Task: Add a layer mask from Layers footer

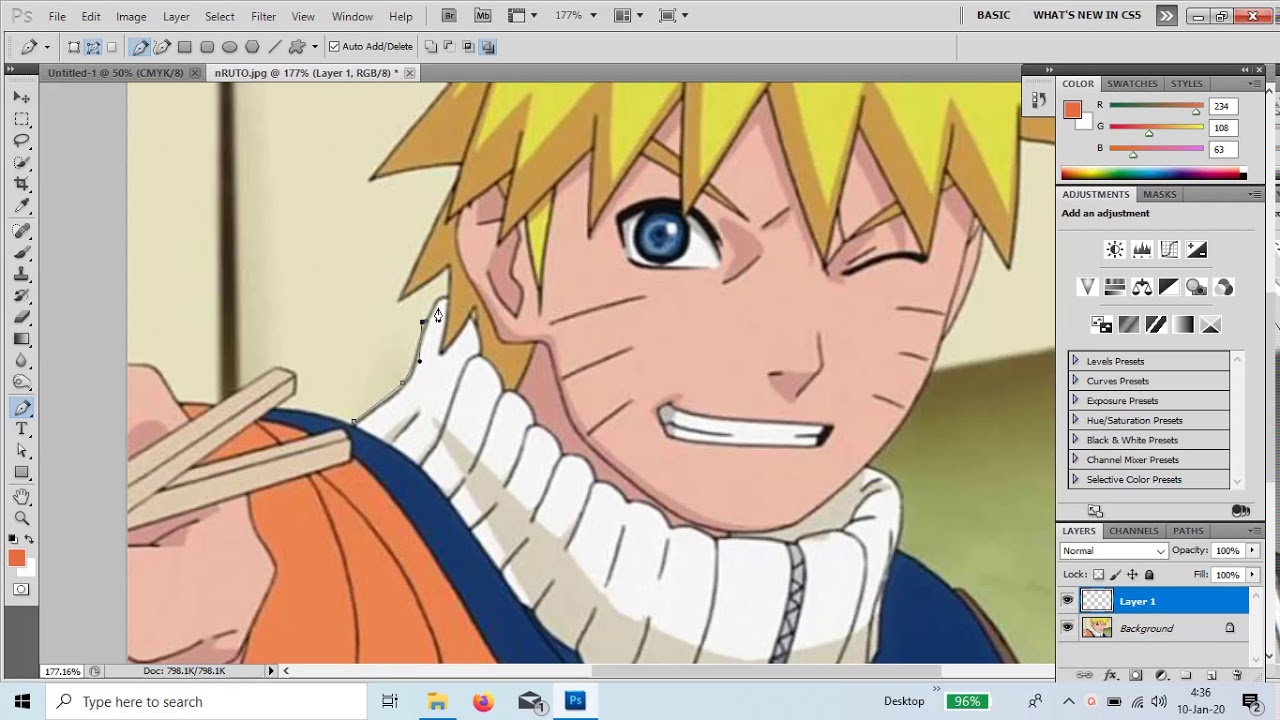Action: click(1136, 676)
